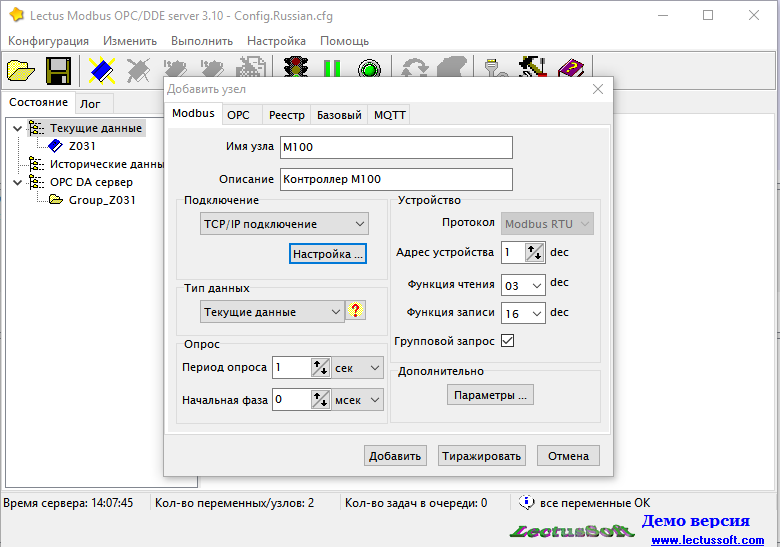This screenshot has height=547, width=780.
Task: Click the green round lamp icon
Action: (369, 70)
